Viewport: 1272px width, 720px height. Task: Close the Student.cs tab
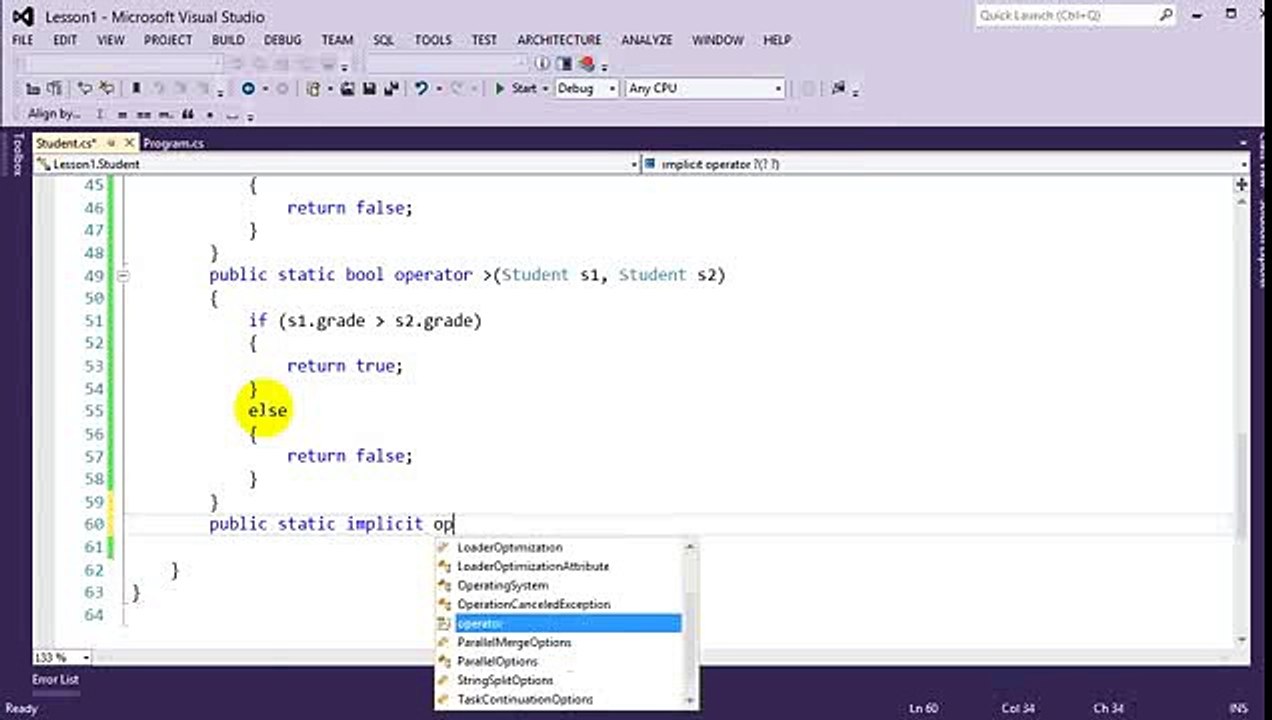click(x=129, y=143)
